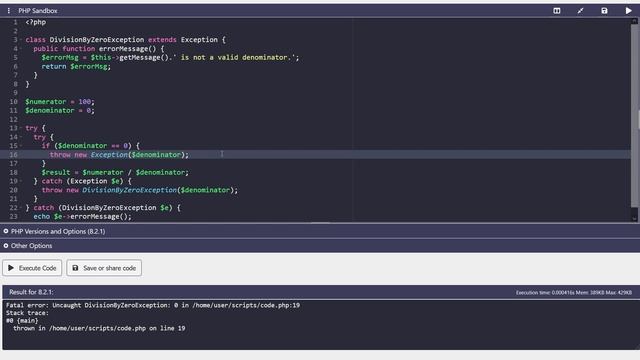Viewport: 640px width, 360px height.
Task: Collapse the outer try fold on line 13
Action: click(x=21, y=128)
